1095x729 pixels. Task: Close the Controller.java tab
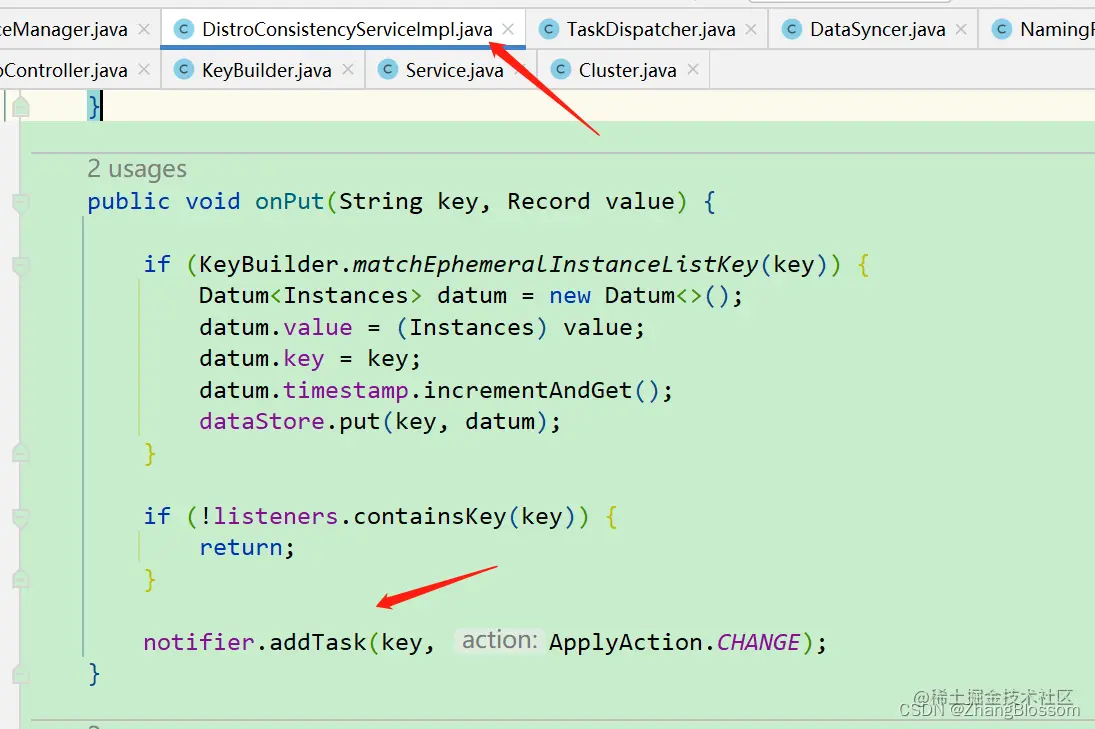[x=144, y=70]
